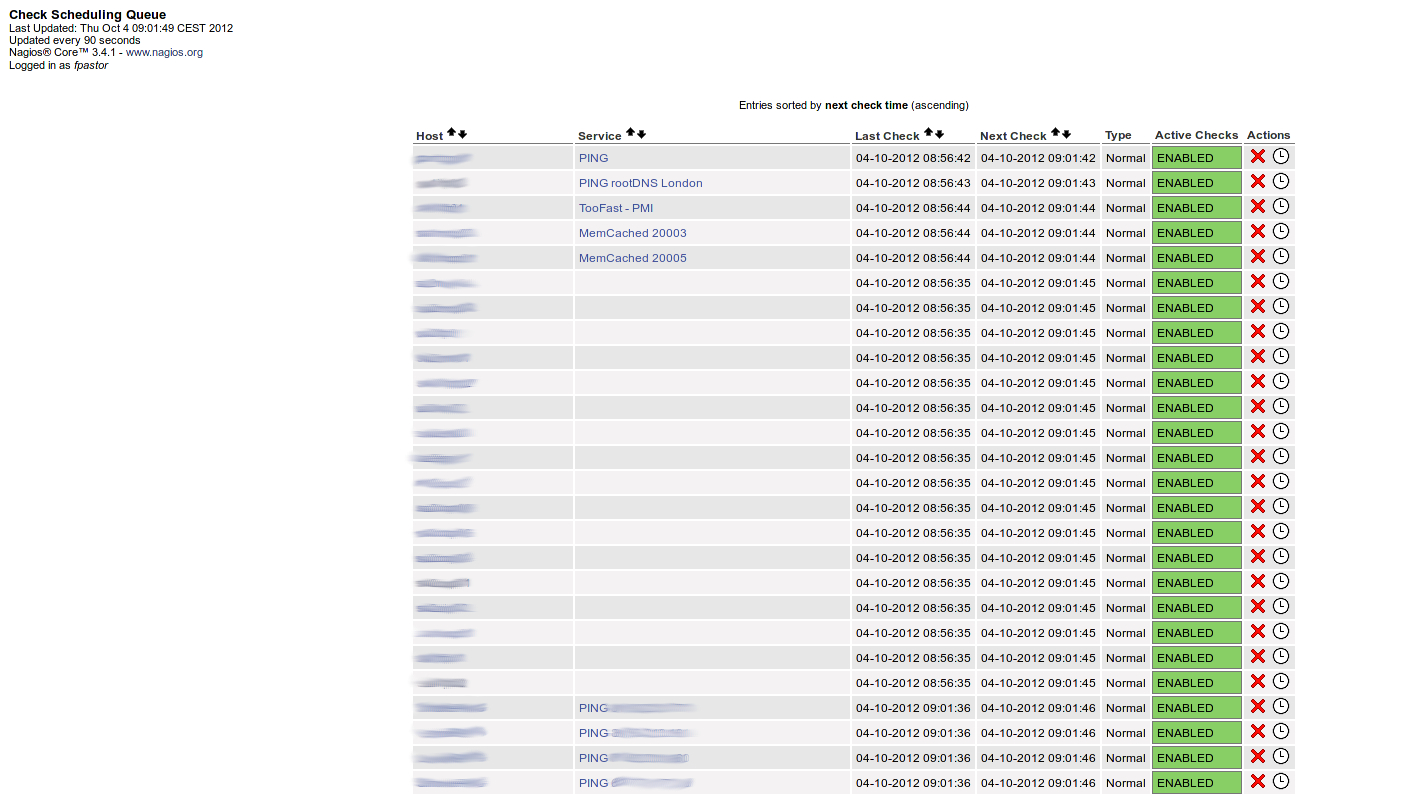Open MemCached 20003 service details
Screen dimensions: 1425x794
pyautogui.click(x=632, y=233)
